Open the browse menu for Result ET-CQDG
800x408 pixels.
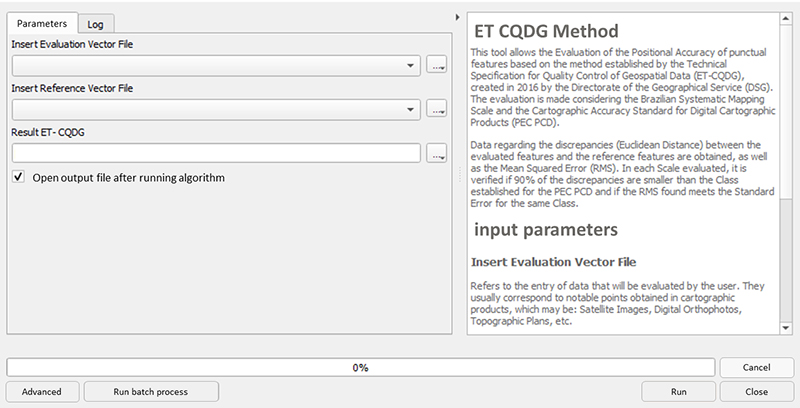436,153
